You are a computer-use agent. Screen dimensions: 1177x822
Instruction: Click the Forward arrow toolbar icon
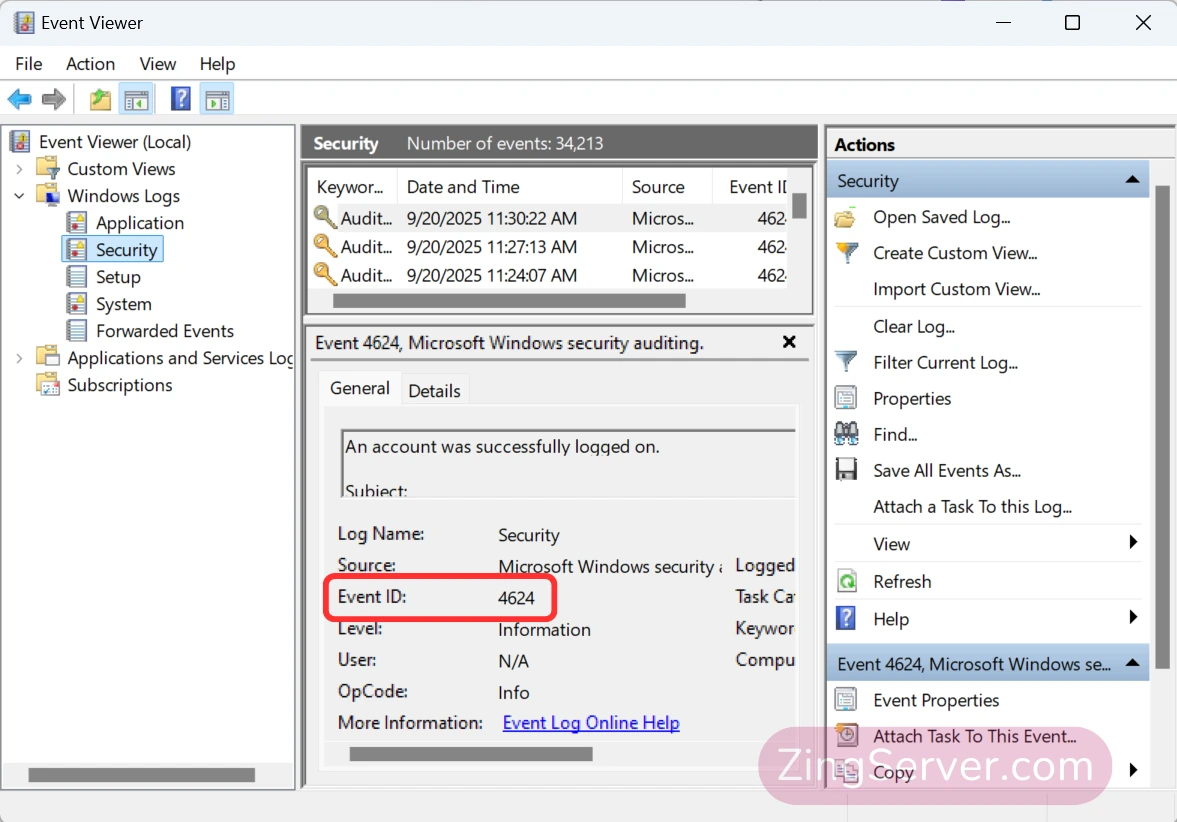54,99
